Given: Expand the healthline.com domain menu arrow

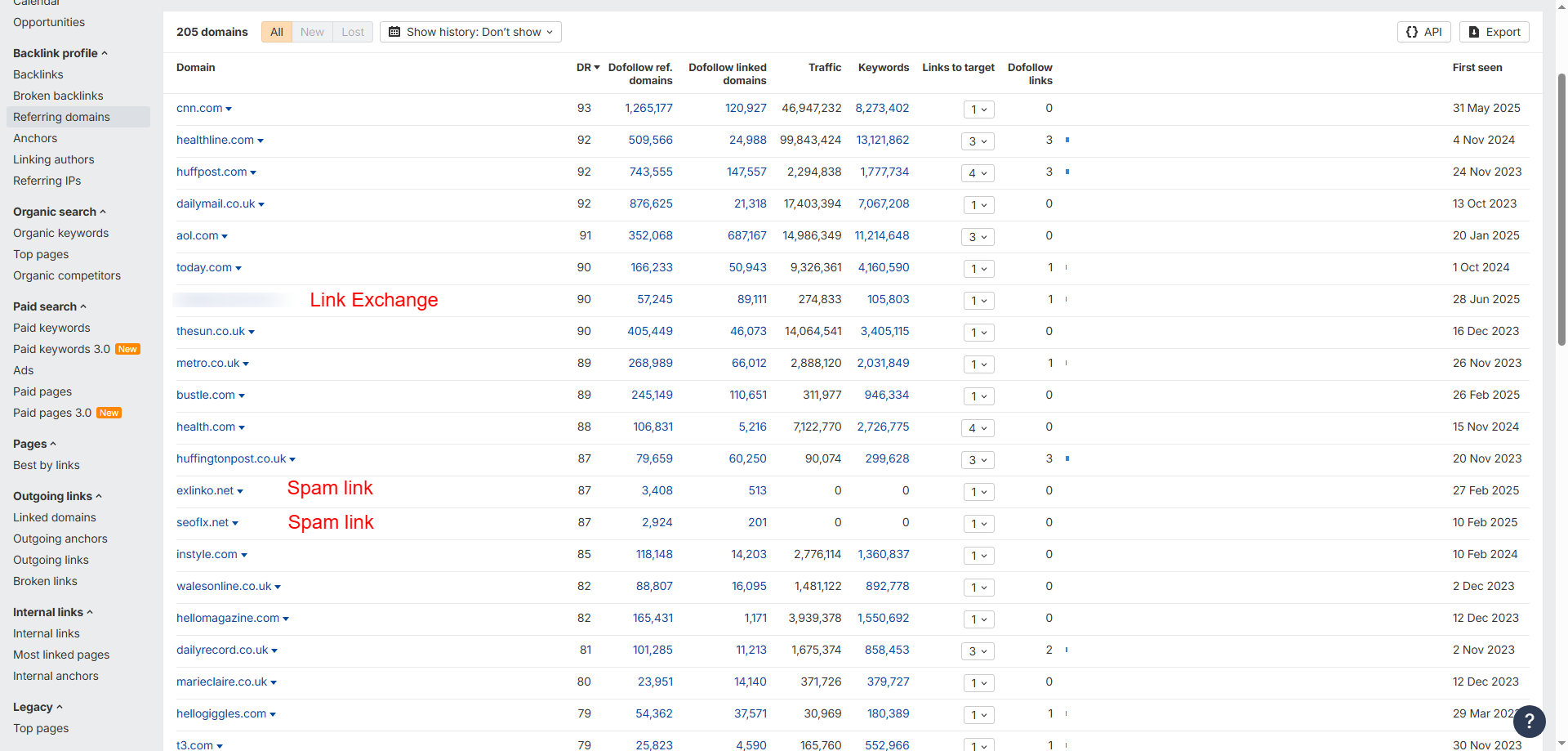Looking at the screenshot, I should pyautogui.click(x=261, y=141).
